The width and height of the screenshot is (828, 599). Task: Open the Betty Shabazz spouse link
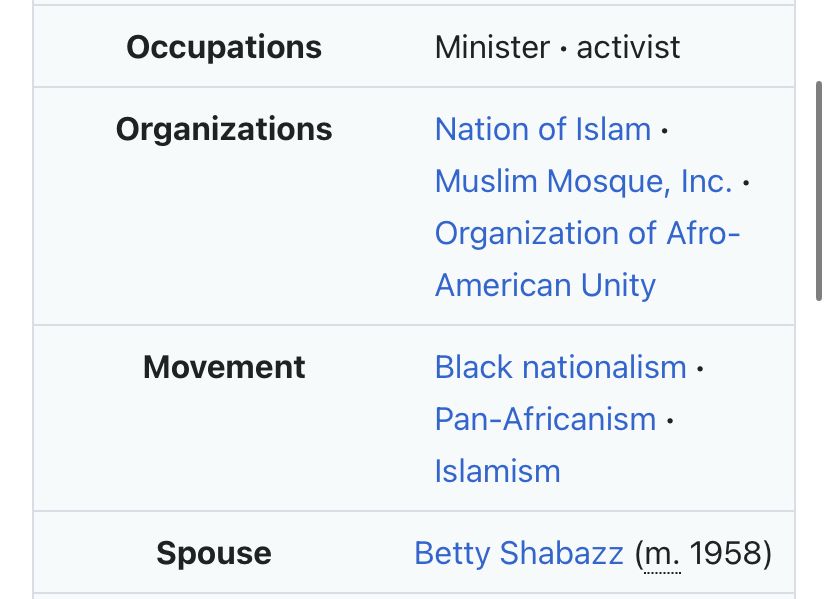[519, 553]
